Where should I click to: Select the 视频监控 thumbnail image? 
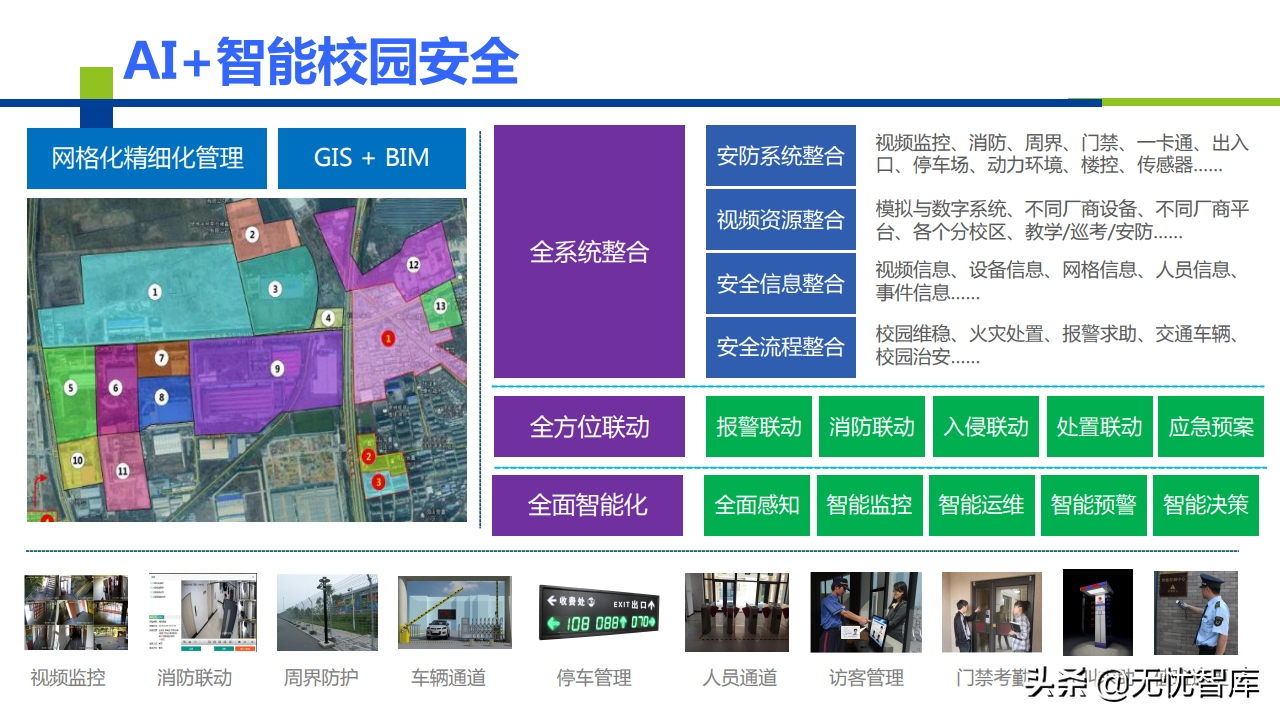(75, 611)
